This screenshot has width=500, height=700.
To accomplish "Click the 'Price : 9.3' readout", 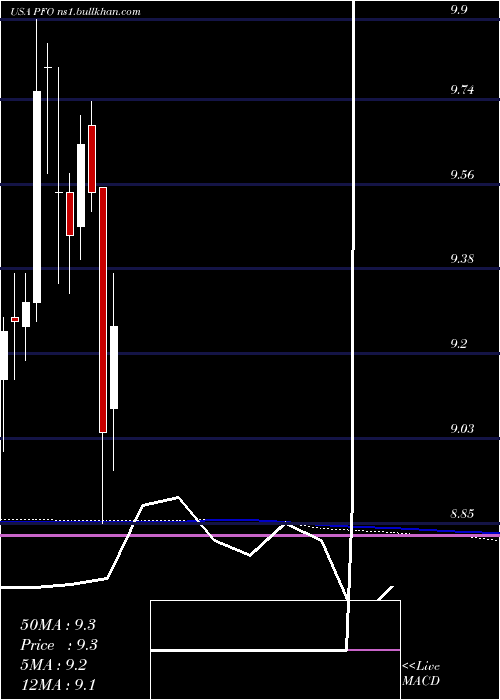I will point(59,645).
